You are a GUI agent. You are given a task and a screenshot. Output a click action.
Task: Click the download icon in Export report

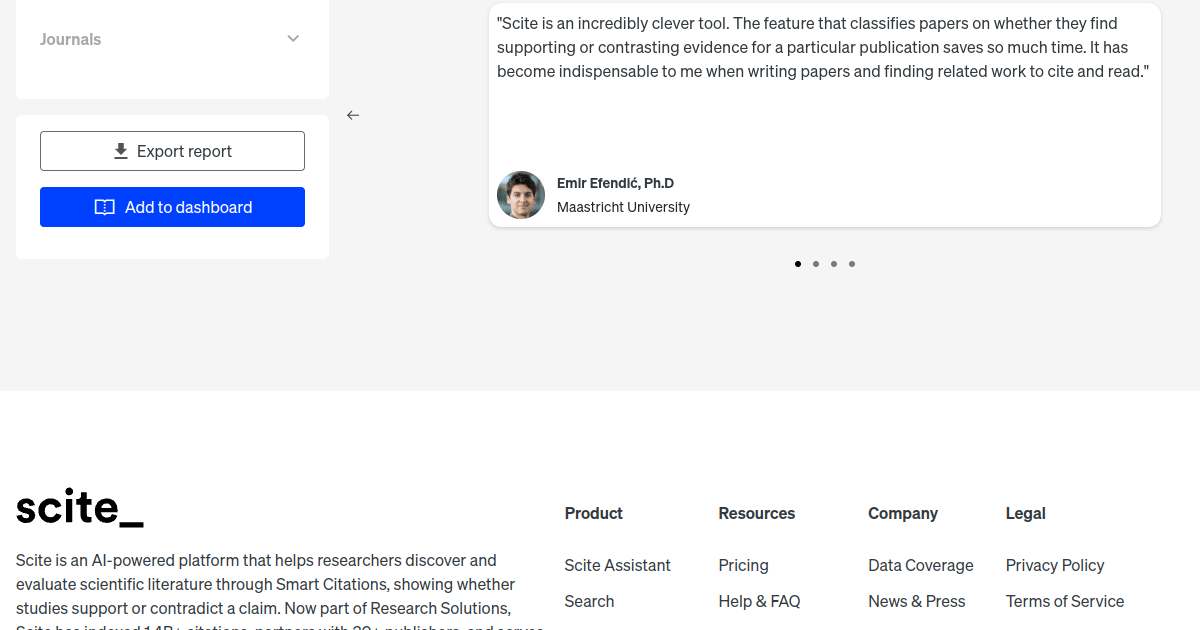[121, 151]
